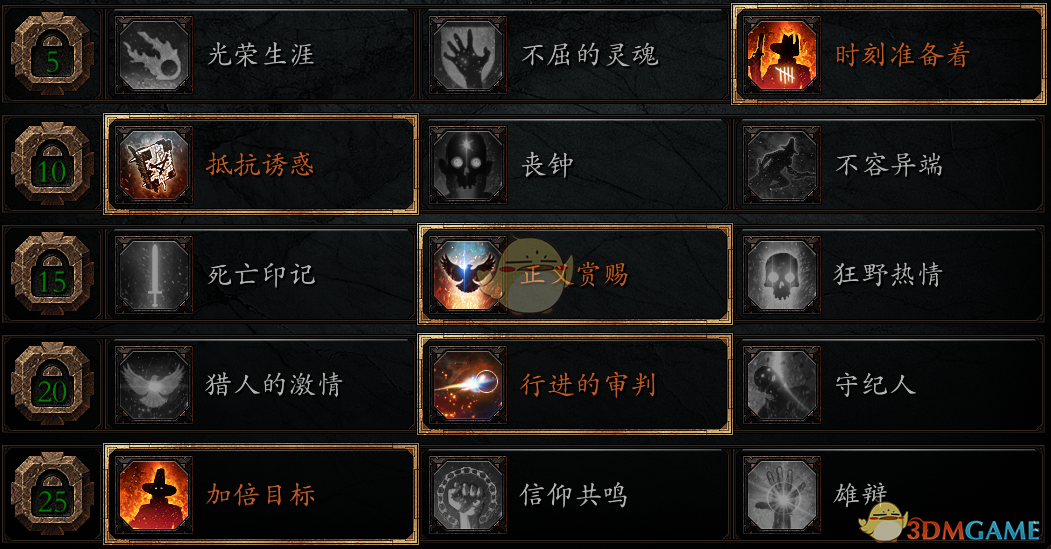Image resolution: width=1051 pixels, height=549 pixels.
Task: Click the level 25 lock badge
Action: (x=52, y=493)
